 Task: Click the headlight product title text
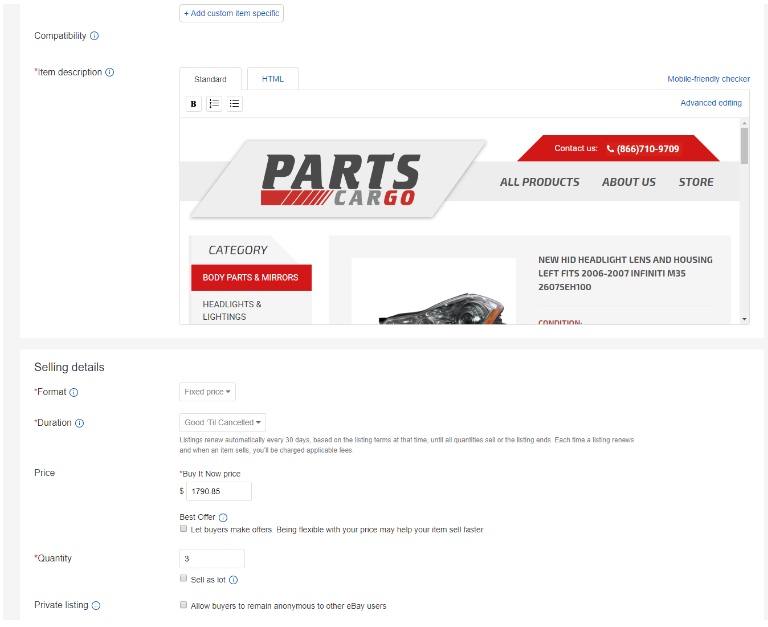pos(625,273)
